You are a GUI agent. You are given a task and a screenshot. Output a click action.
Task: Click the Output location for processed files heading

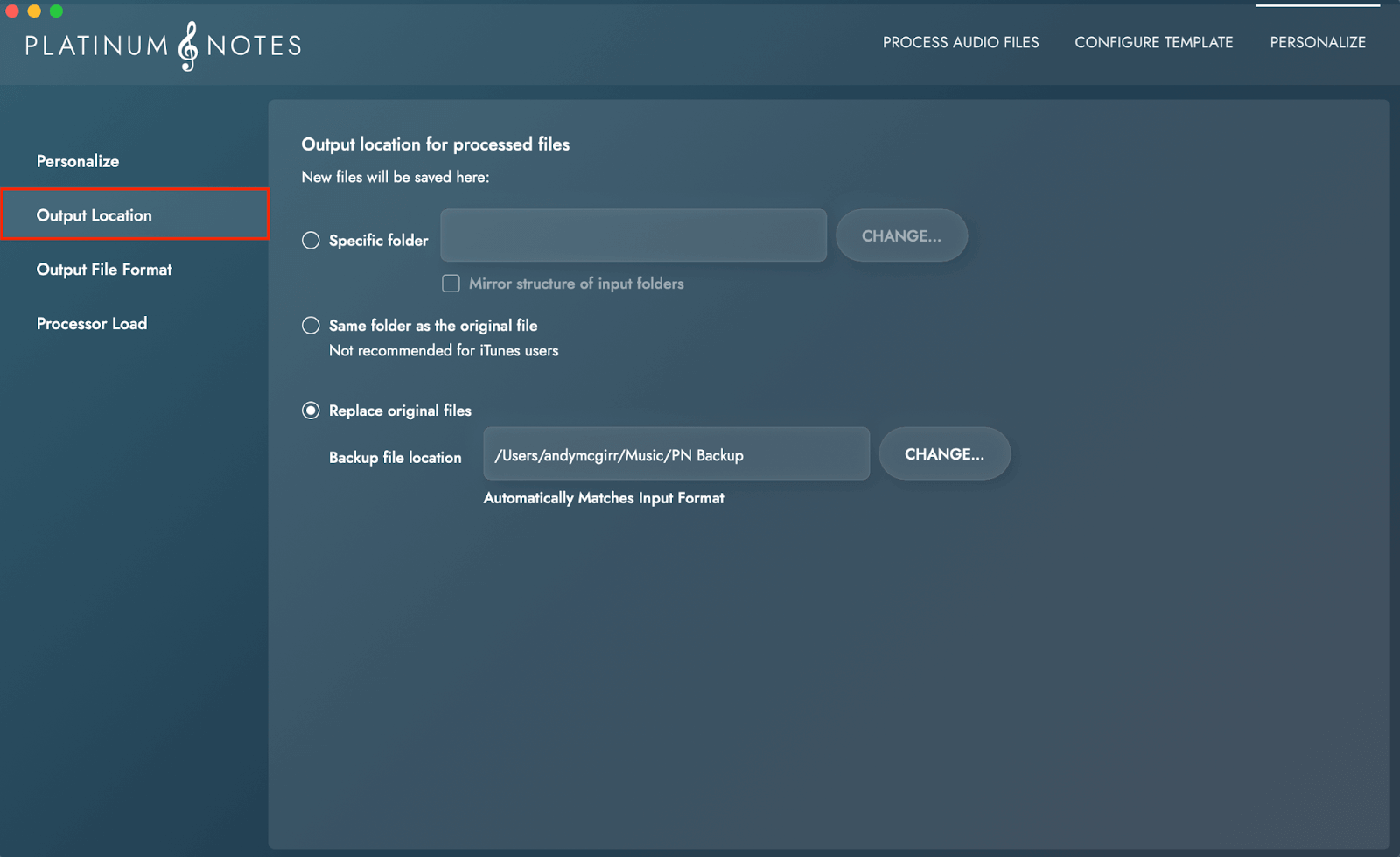(x=435, y=144)
